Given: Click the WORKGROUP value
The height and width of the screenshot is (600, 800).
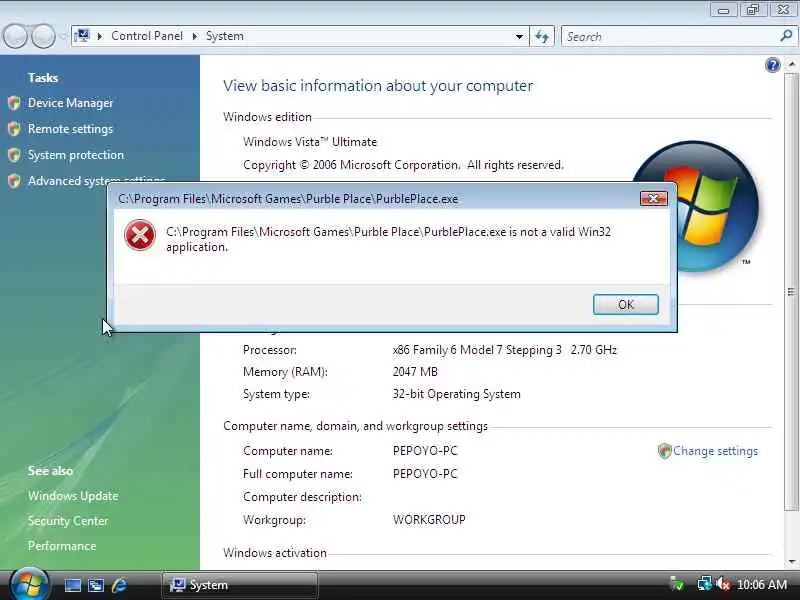Looking at the screenshot, I should 429,520.
